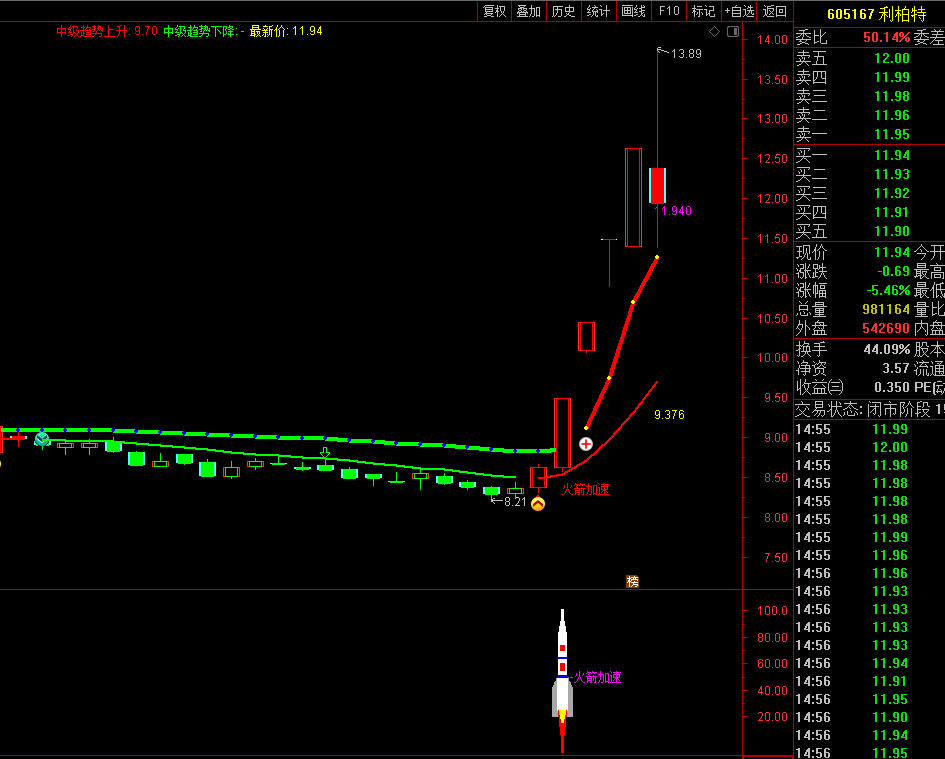Viewport: 945px width, 759px height.
Task: Click 买四 price 11.91
Action: point(891,212)
